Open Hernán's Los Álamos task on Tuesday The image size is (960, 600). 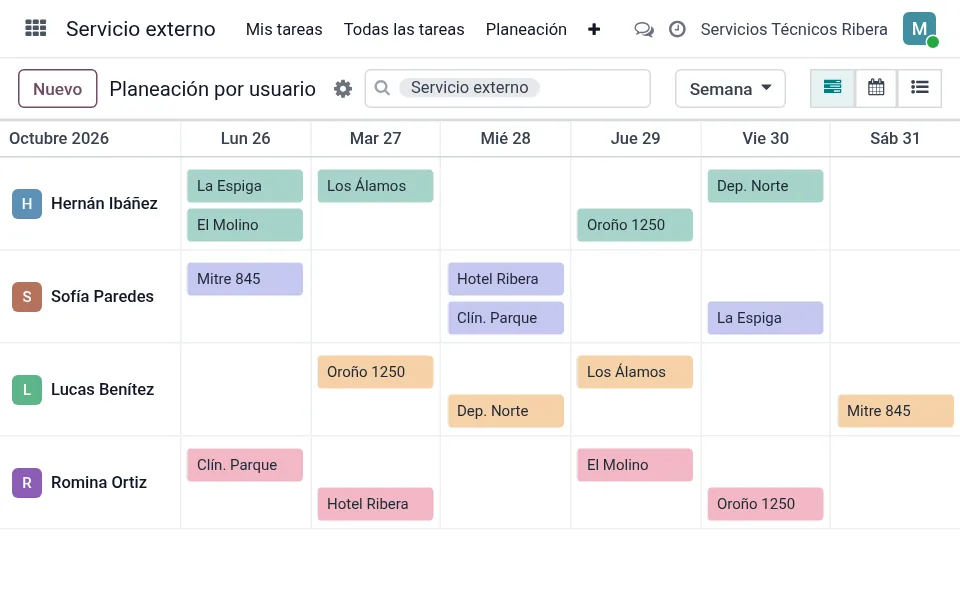375,186
